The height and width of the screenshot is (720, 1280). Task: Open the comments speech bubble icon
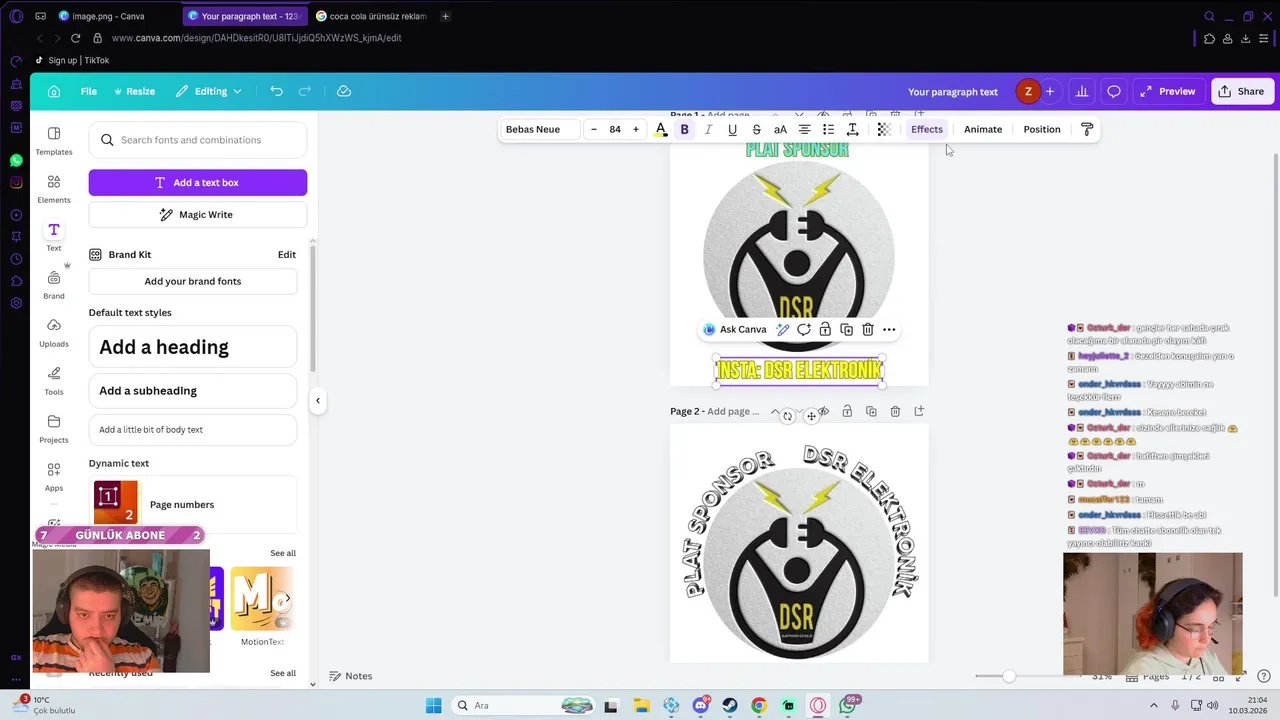(1114, 91)
